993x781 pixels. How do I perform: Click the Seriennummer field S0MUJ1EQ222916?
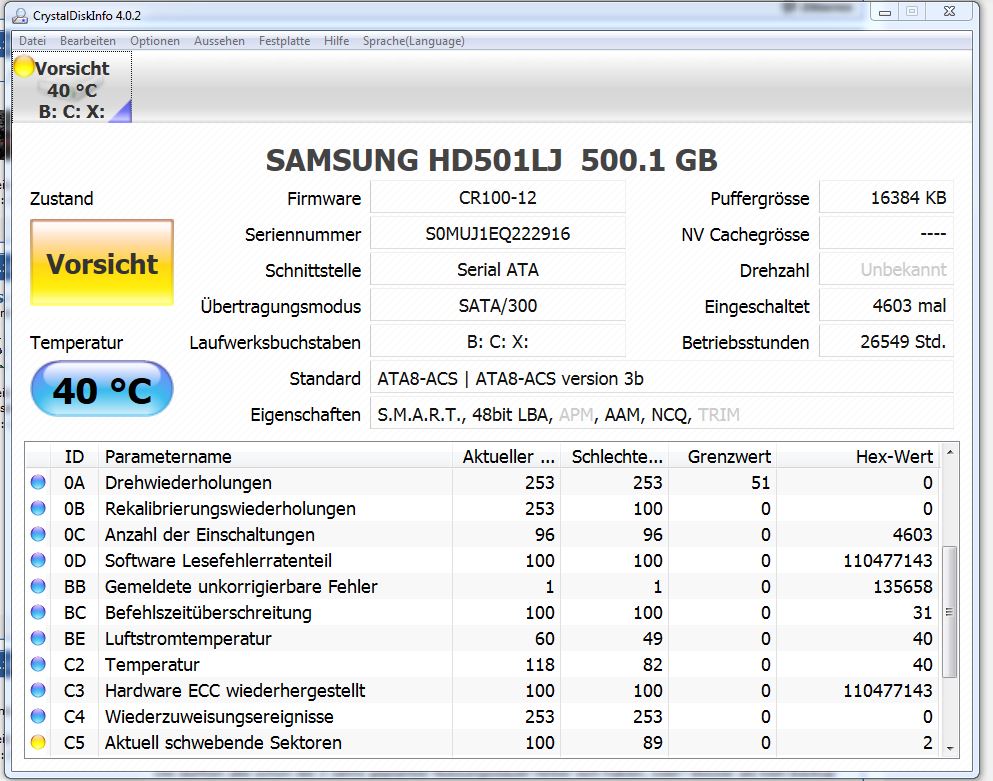[498, 234]
